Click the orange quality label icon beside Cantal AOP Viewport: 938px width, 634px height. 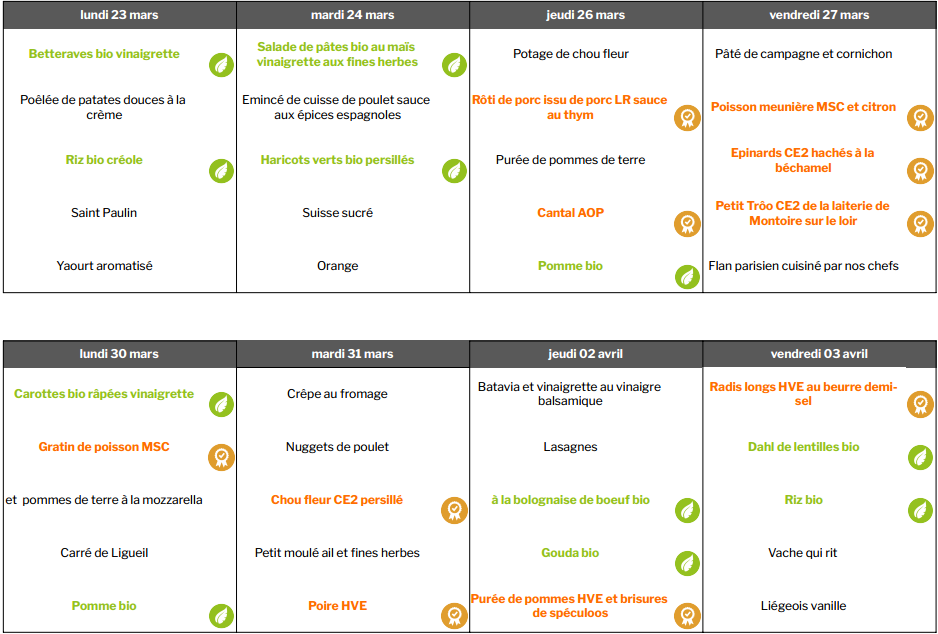pyautogui.click(x=687, y=224)
